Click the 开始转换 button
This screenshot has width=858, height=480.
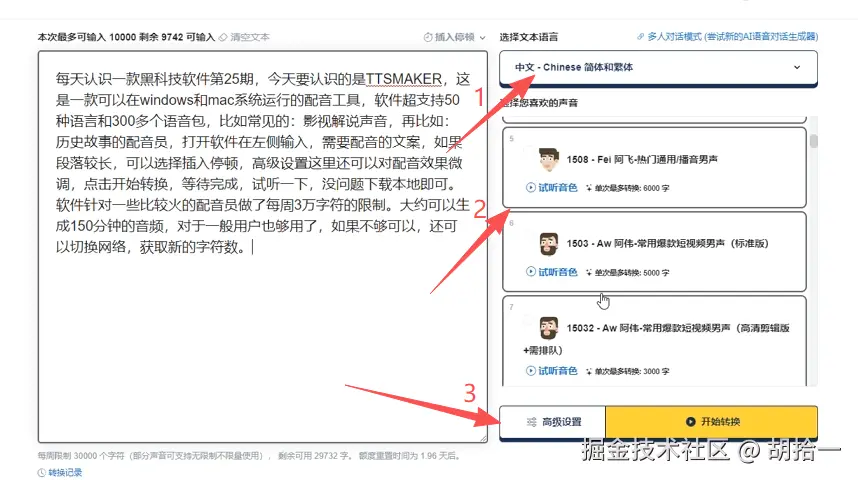(712, 422)
